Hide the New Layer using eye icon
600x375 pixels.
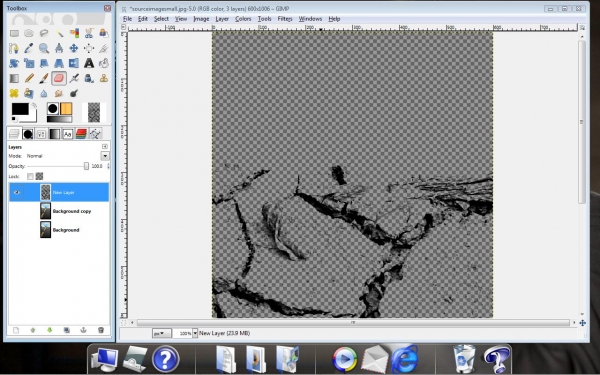coord(16,192)
